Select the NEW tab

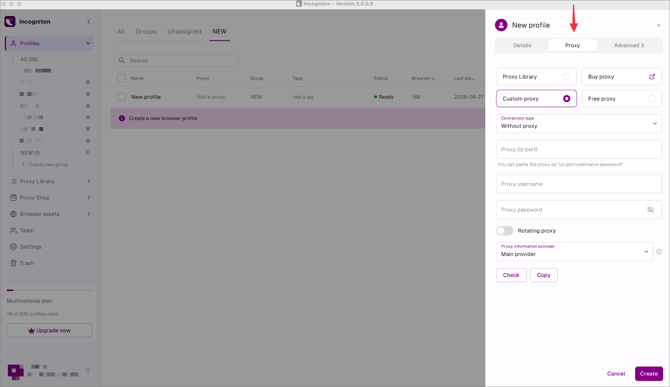click(x=220, y=32)
